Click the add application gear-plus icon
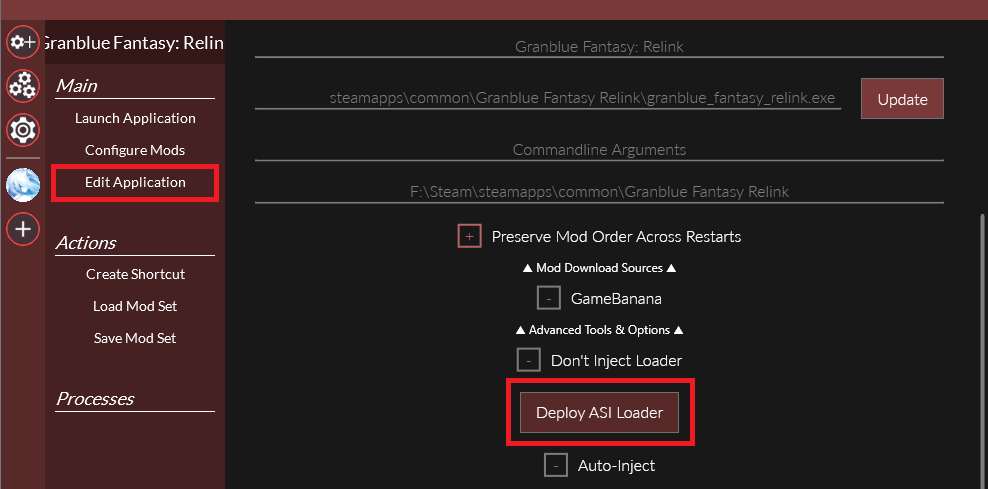 click(23, 42)
